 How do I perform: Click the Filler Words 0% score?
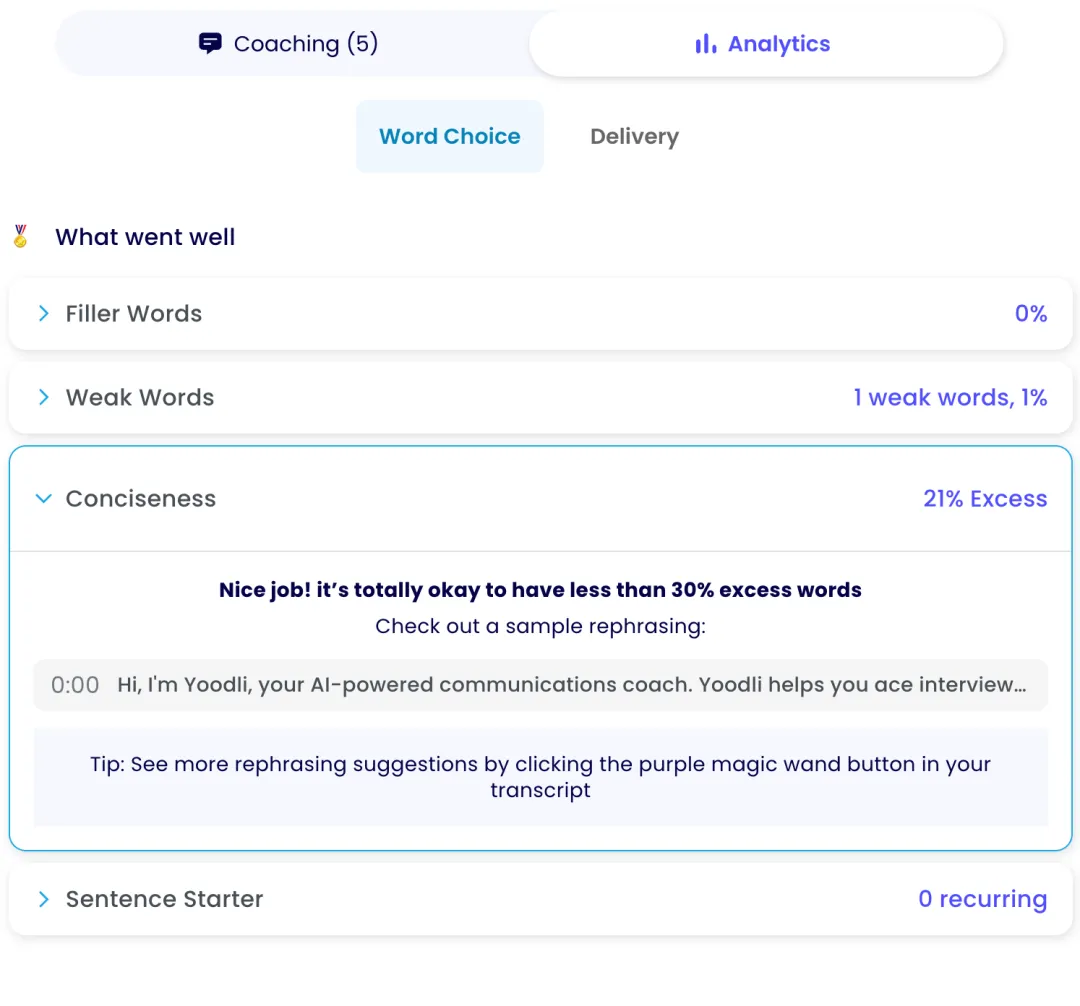point(1030,313)
